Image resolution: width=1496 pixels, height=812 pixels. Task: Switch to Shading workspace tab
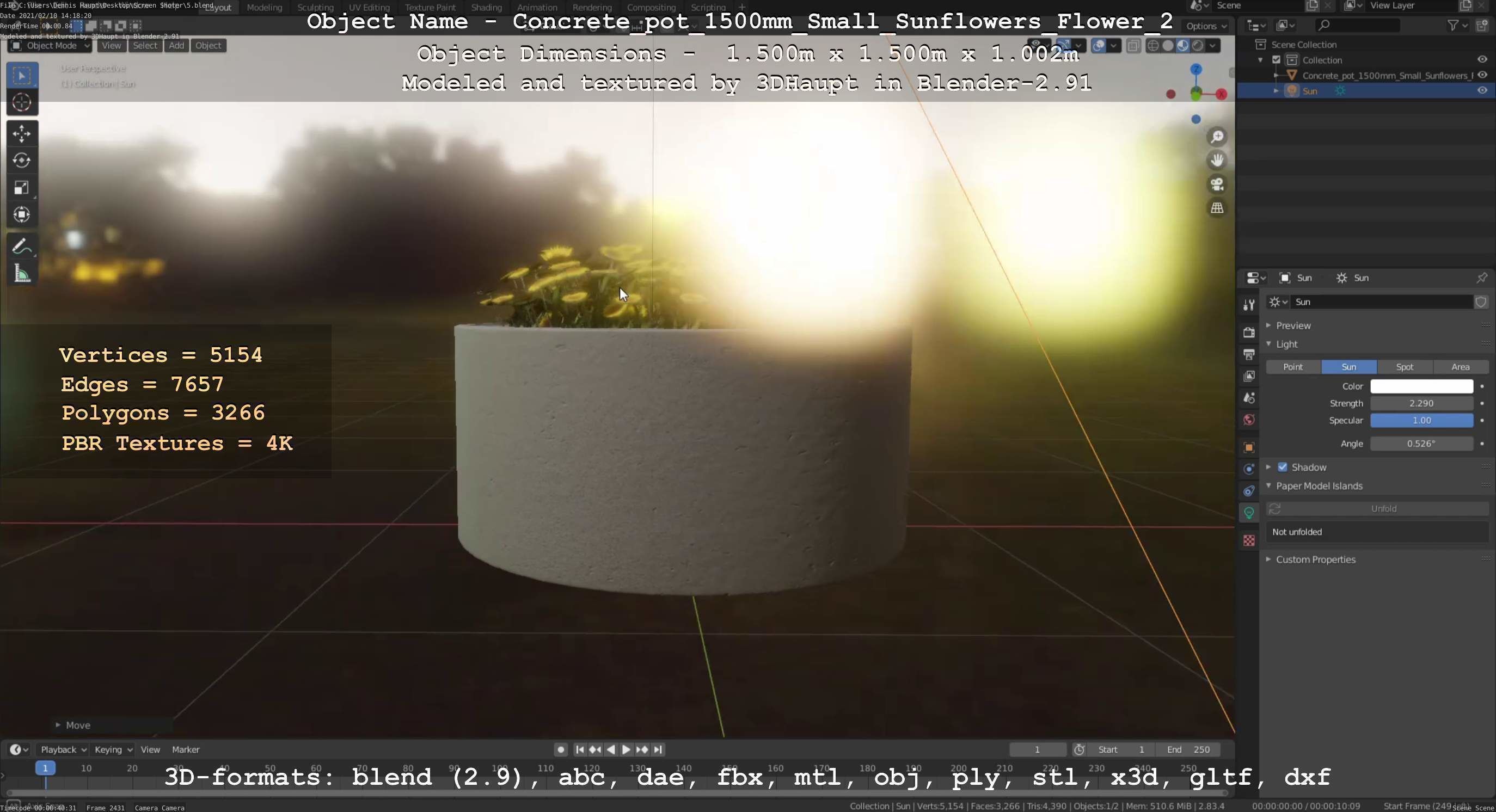click(486, 8)
